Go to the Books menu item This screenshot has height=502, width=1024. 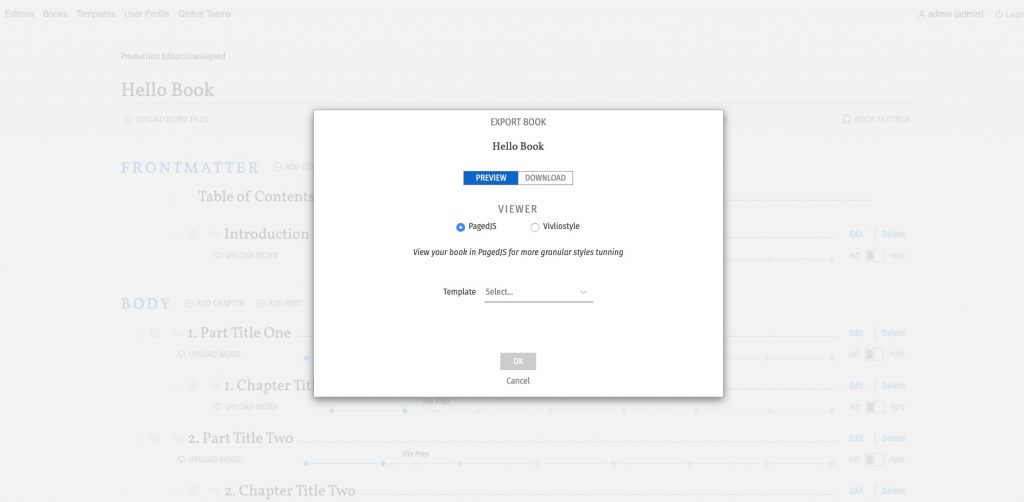[x=55, y=14]
